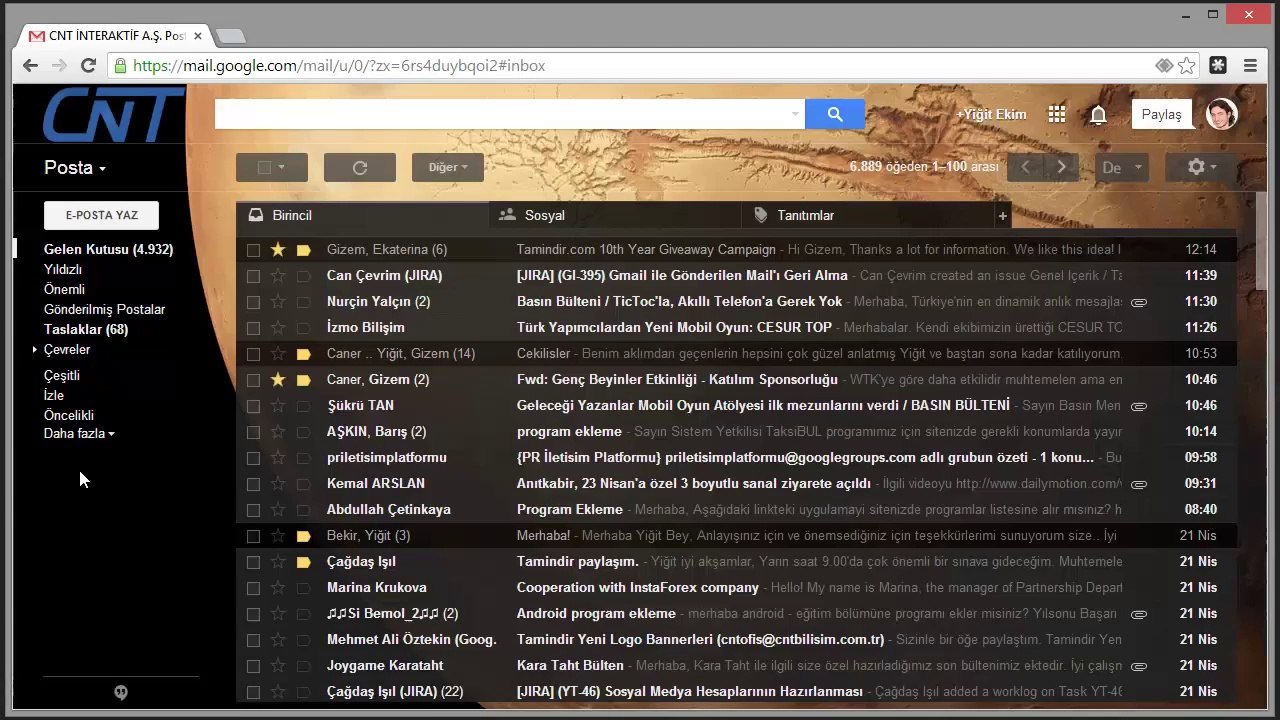Click the browser address bar

point(640,65)
